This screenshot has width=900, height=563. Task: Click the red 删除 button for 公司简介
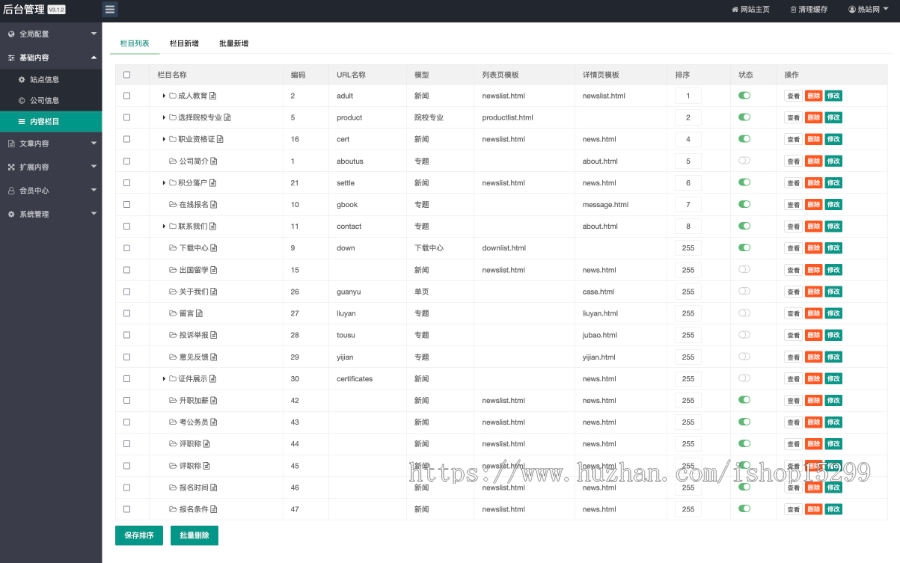coord(813,161)
